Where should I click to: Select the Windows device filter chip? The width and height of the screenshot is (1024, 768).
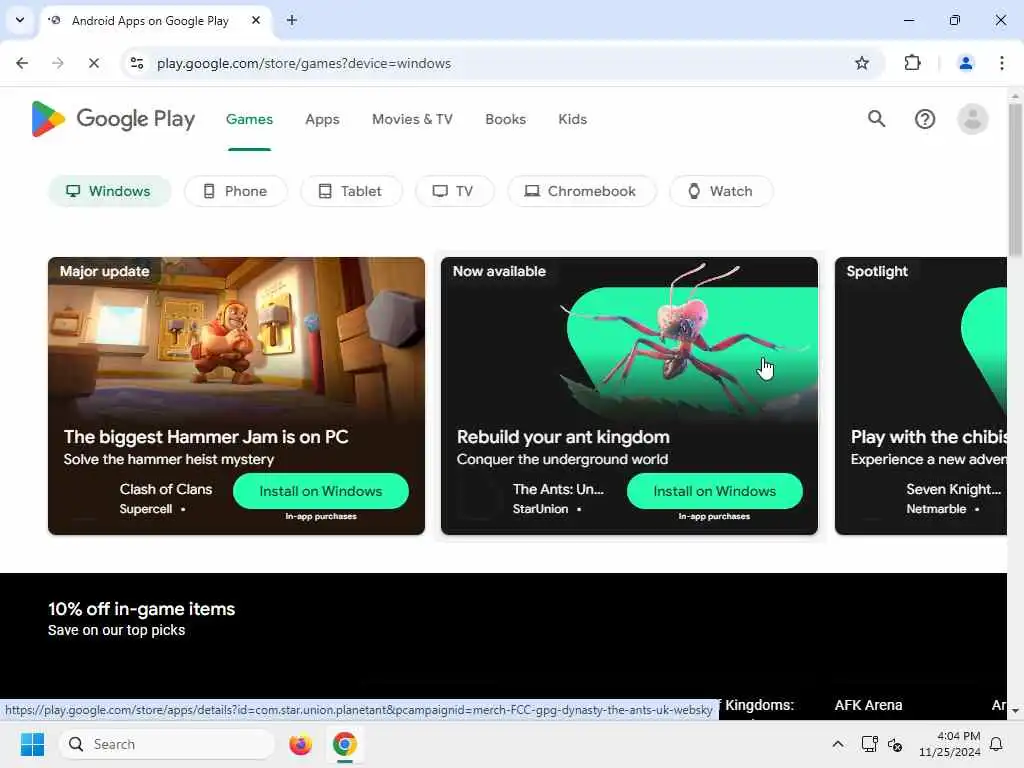pyautogui.click(x=110, y=191)
